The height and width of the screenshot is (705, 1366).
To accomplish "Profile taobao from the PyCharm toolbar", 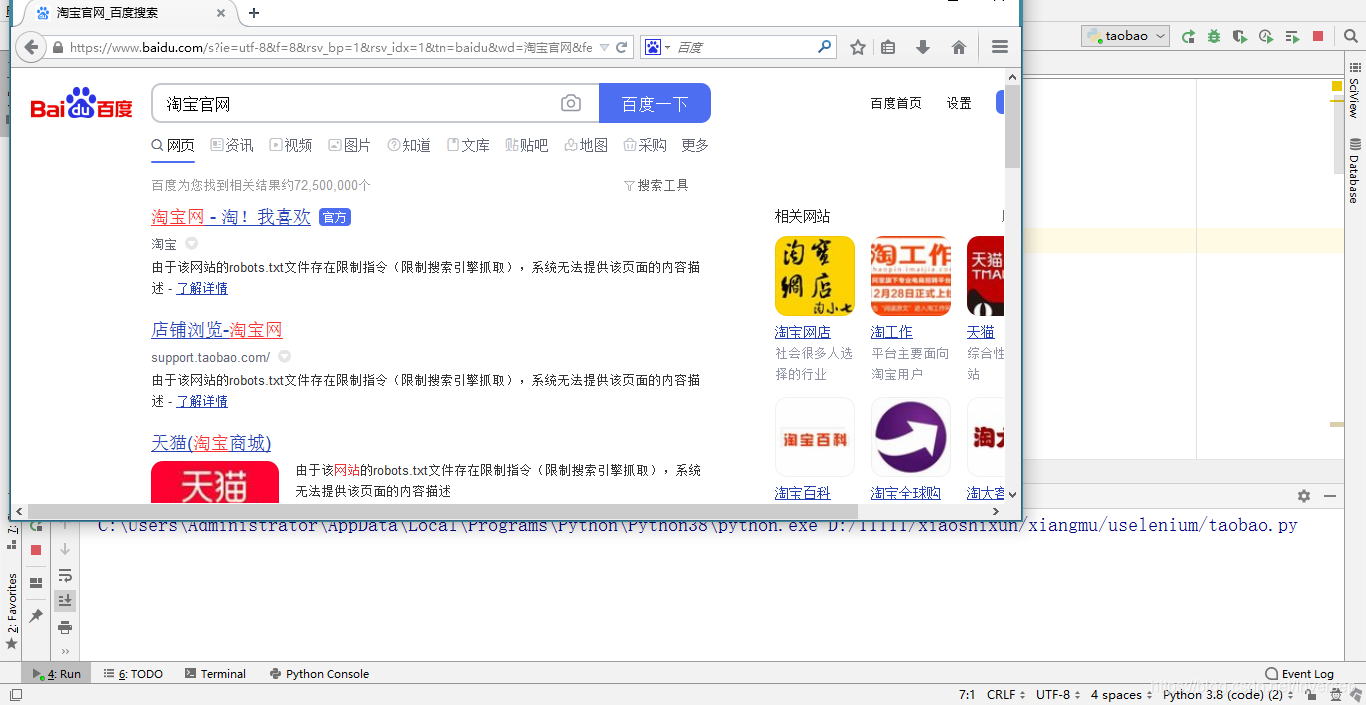I will [1266, 36].
